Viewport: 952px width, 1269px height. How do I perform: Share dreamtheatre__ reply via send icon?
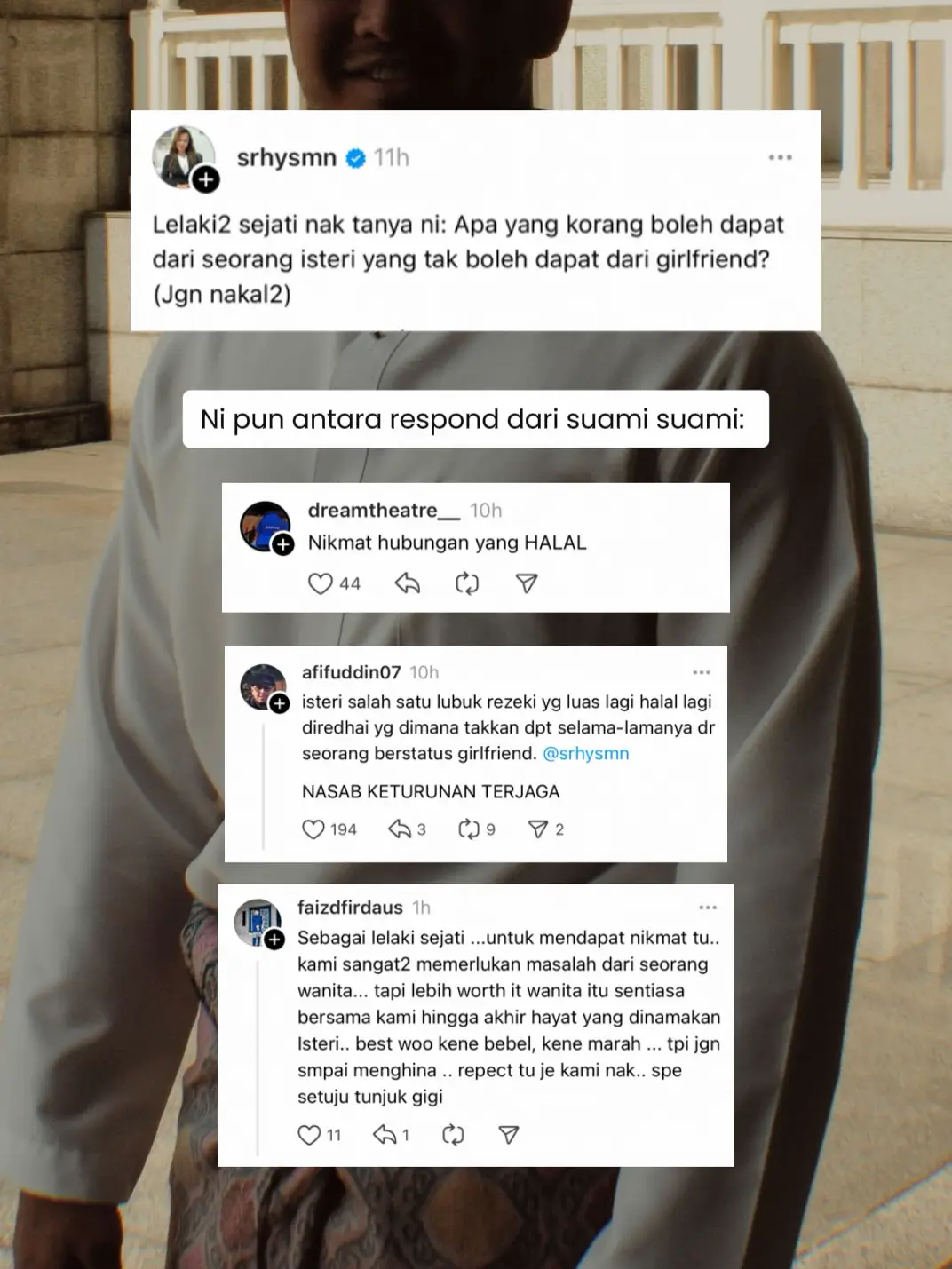pos(527,583)
